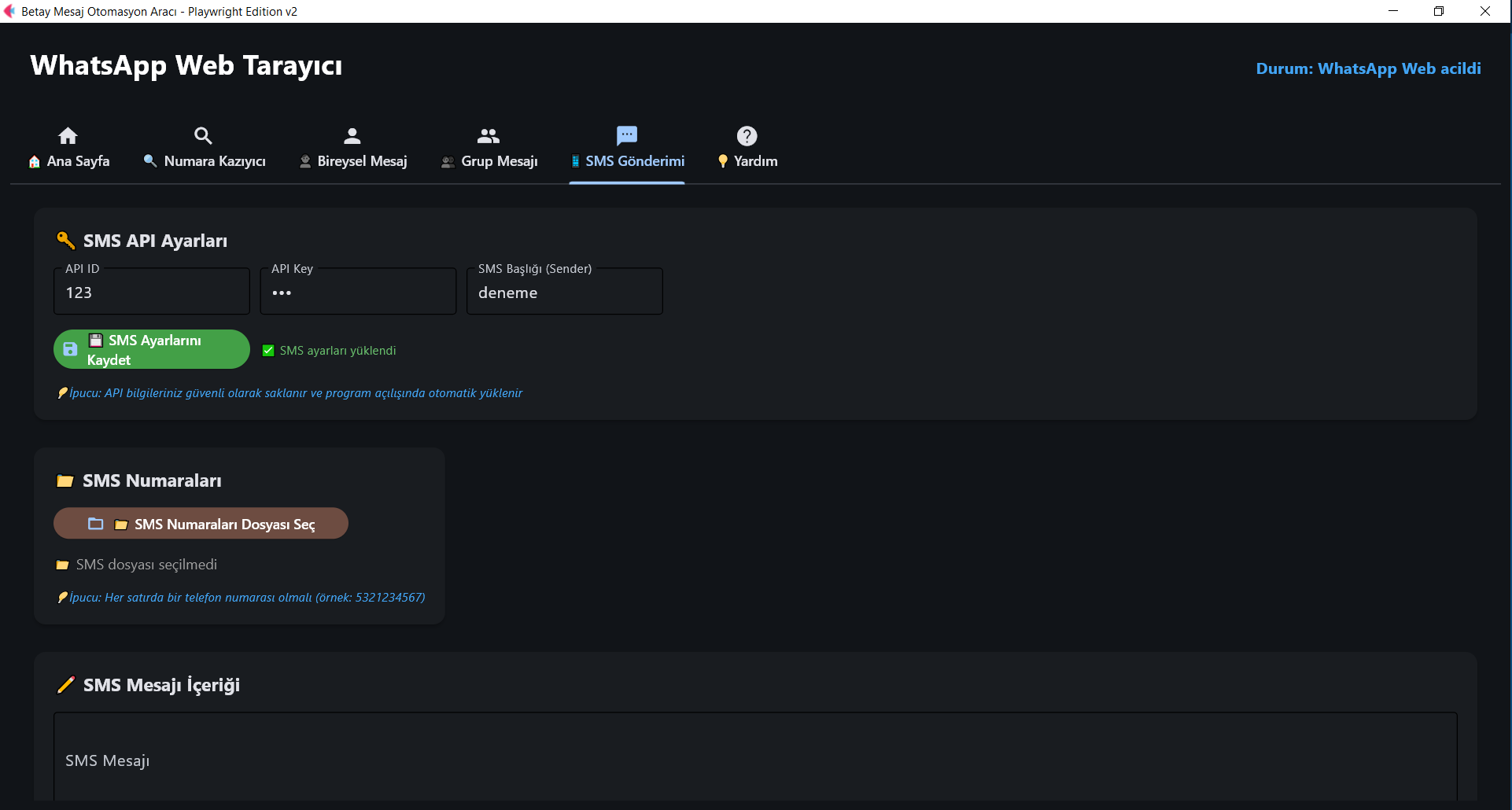The height and width of the screenshot is (810, 1512).
Task: Click the app logo in the title bar
Action: (x=9, y=11)
